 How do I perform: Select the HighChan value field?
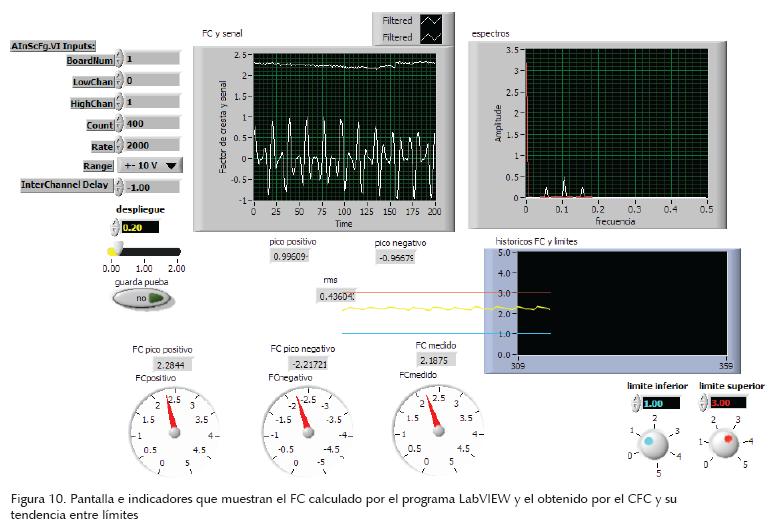click(152, 102)
